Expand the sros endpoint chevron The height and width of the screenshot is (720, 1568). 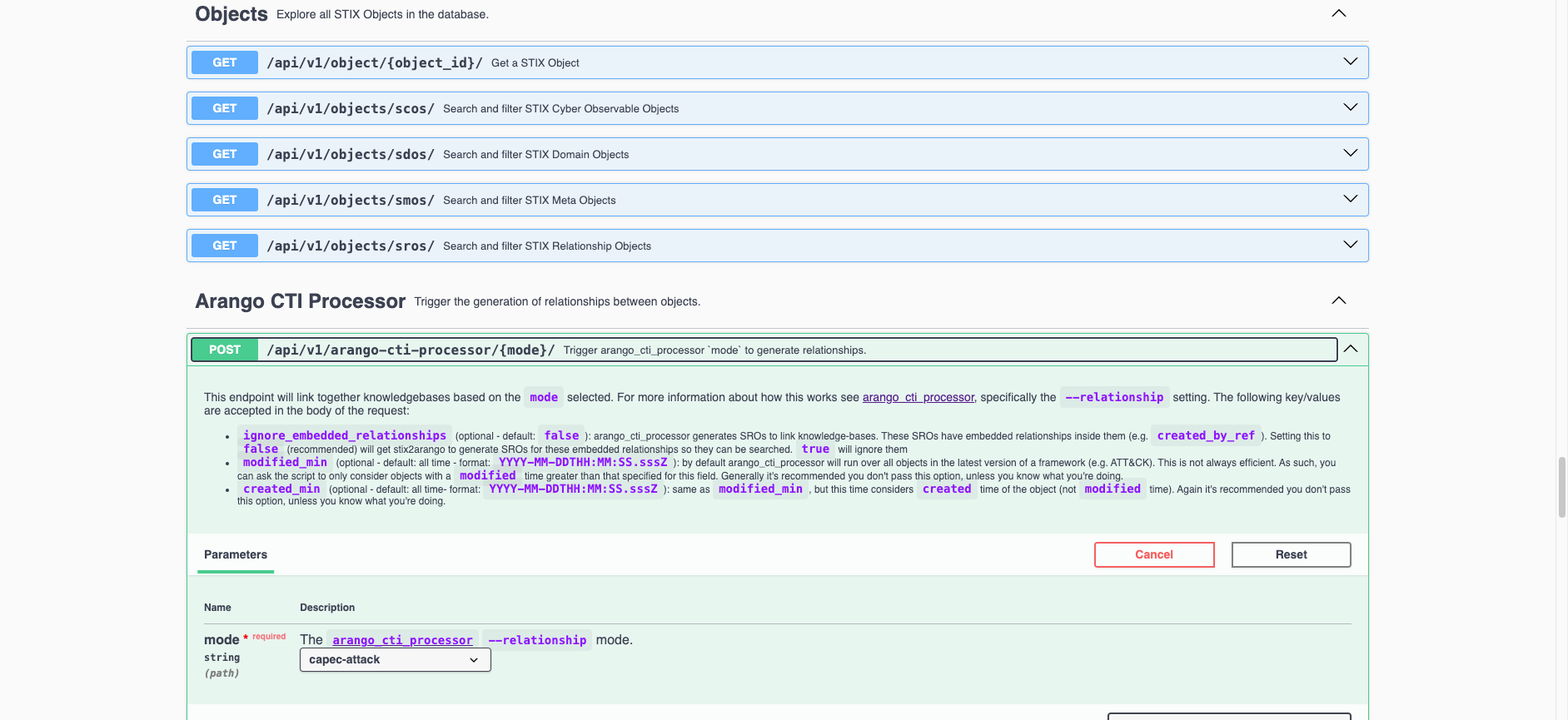point(1350,246)
